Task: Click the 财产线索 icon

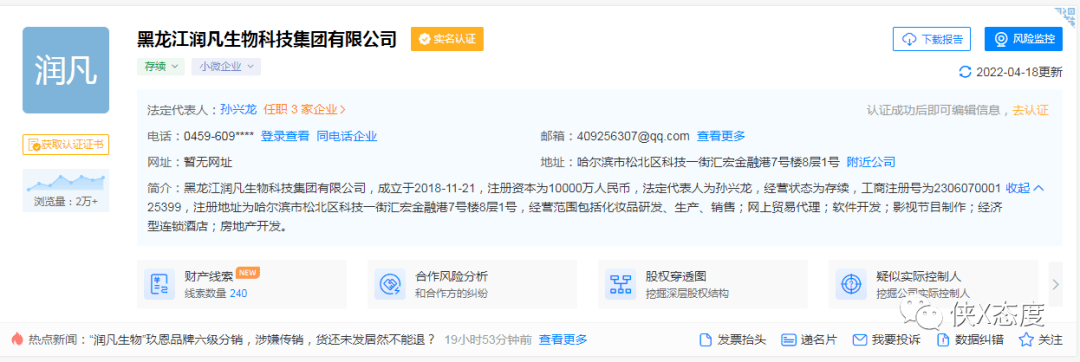Action: tap(160, 284)
